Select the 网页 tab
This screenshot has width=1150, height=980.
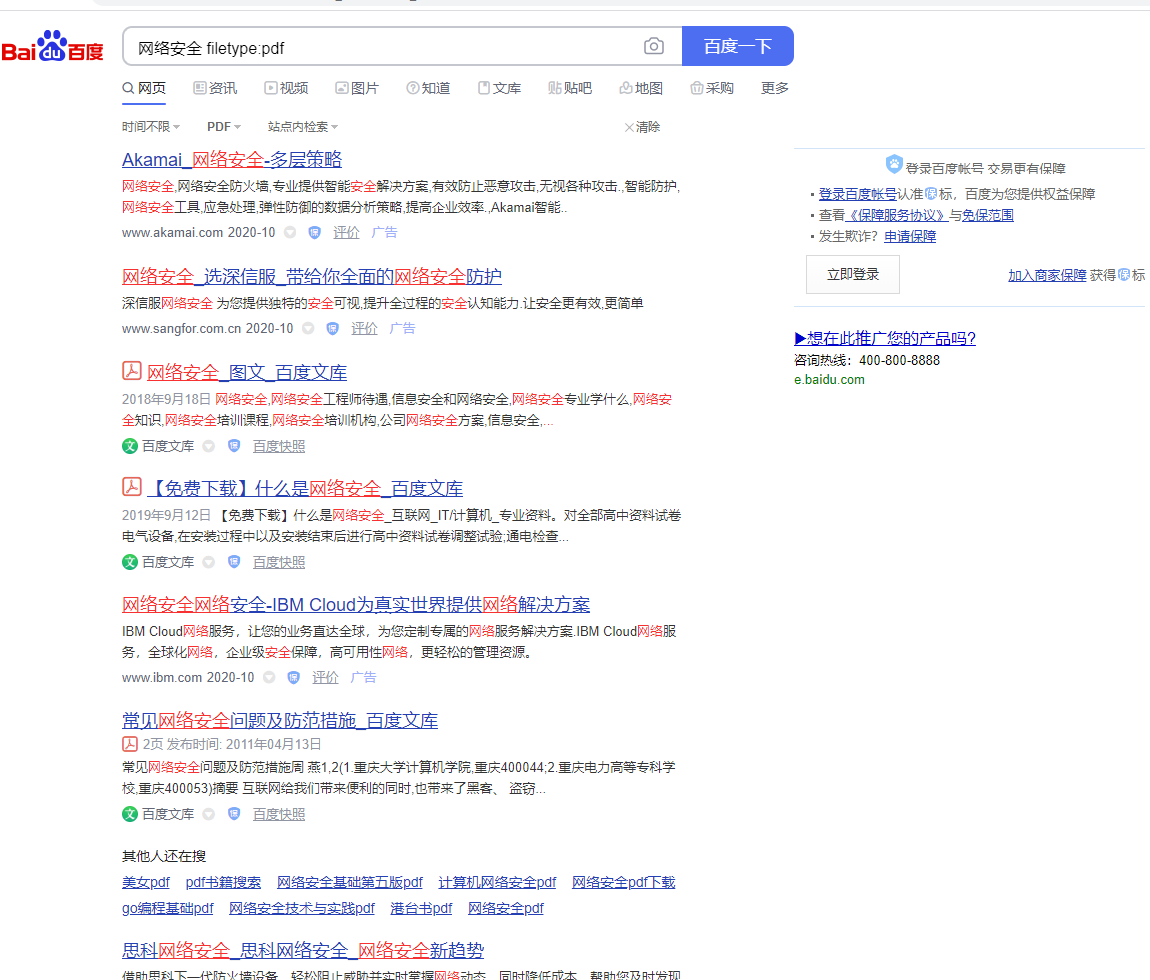[x=144, y=88]
